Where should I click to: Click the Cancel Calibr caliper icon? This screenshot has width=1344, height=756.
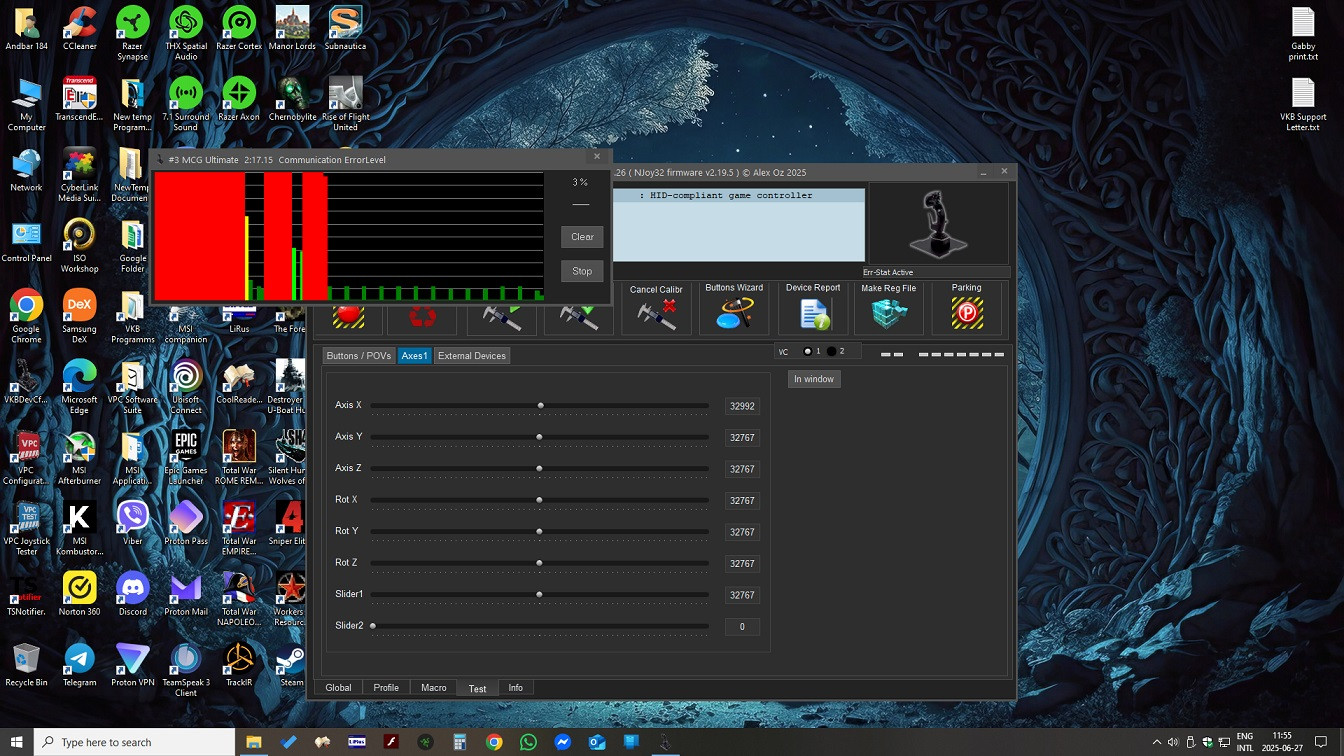pyautogui.click(x=656, y=315)
